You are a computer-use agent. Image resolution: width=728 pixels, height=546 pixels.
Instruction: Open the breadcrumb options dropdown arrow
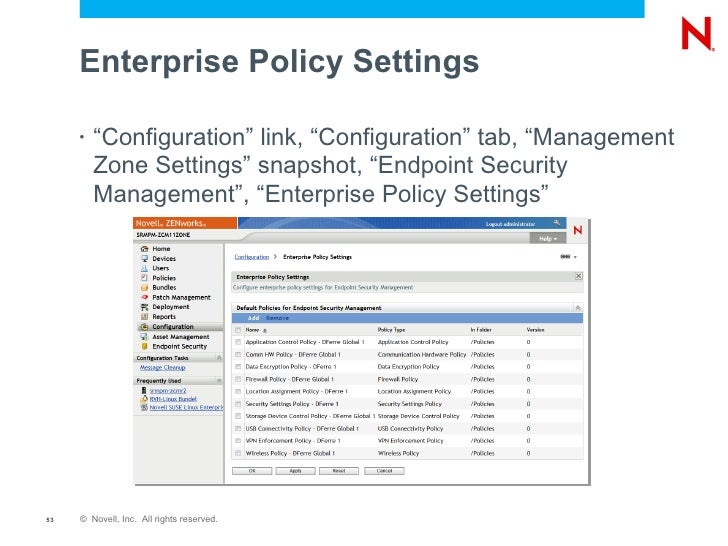tap(575, 257)
